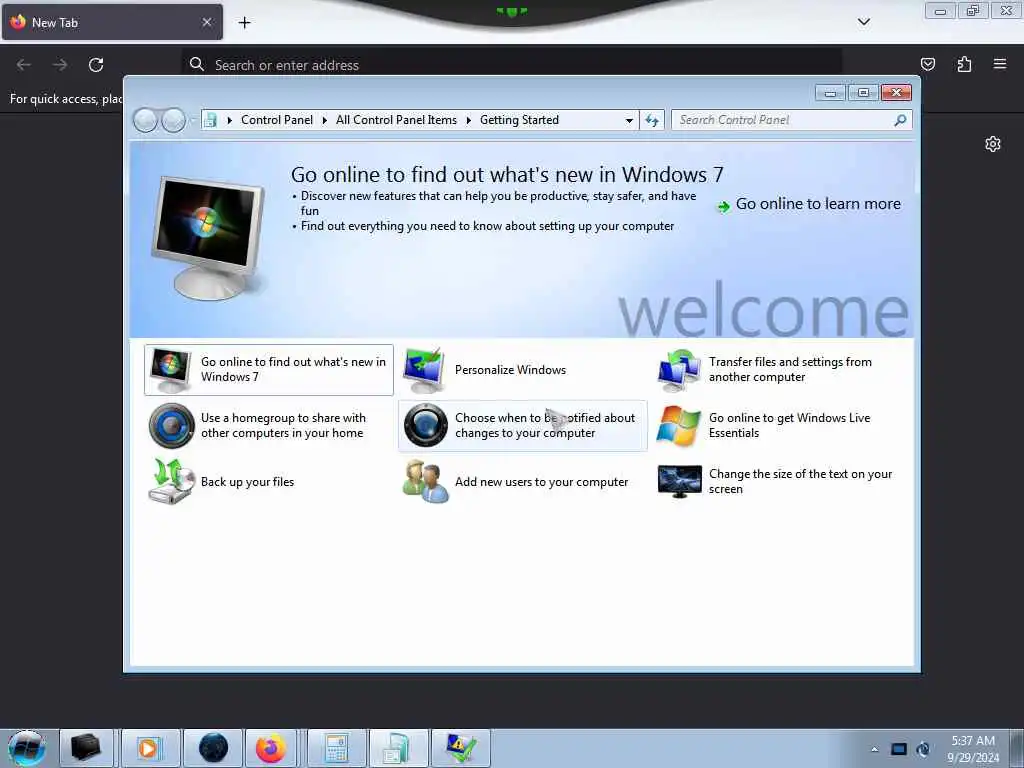The width and height of the screenshot is (1024, 768).
Task: Open a new Firefox tab
Action: pyautogui.click(x=244, y=23)
